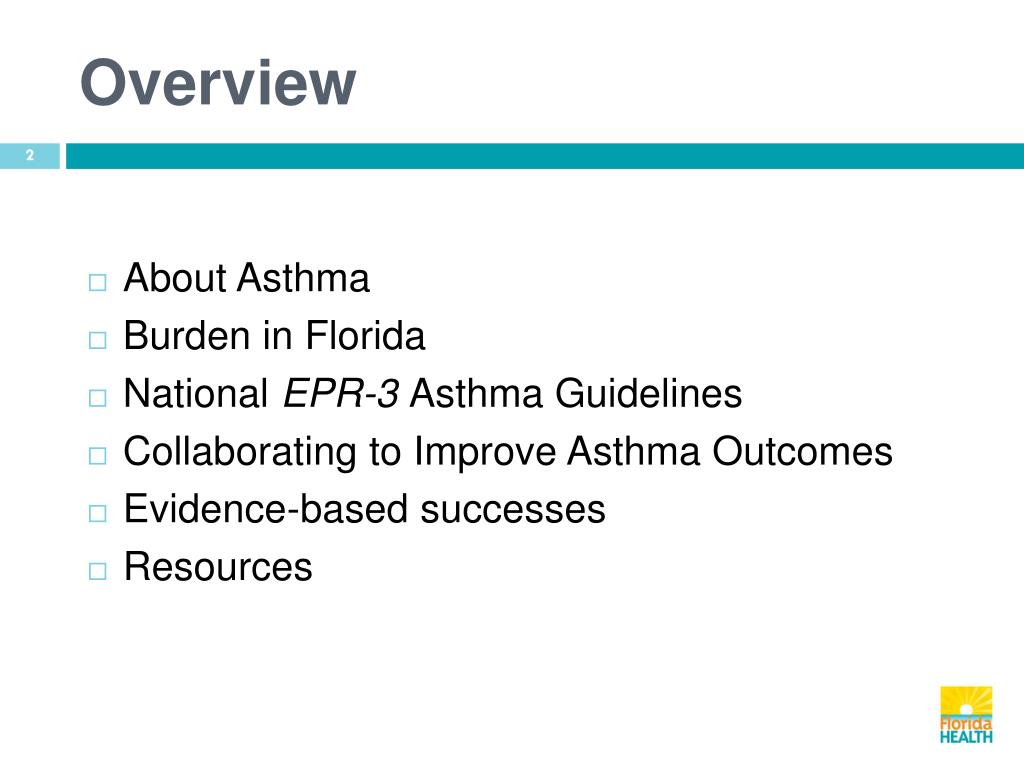
Task: Click the word Outcomes in fourth bullet
Action: point(803,451)
